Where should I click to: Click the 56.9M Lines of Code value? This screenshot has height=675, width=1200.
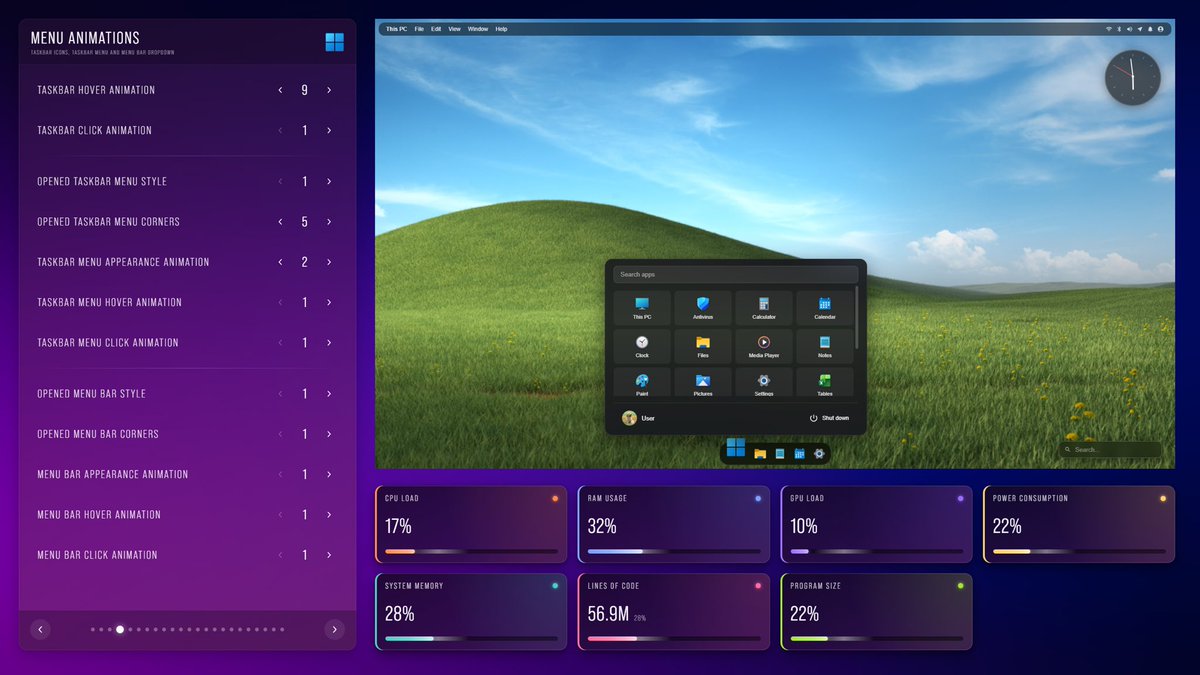point(607,614)
